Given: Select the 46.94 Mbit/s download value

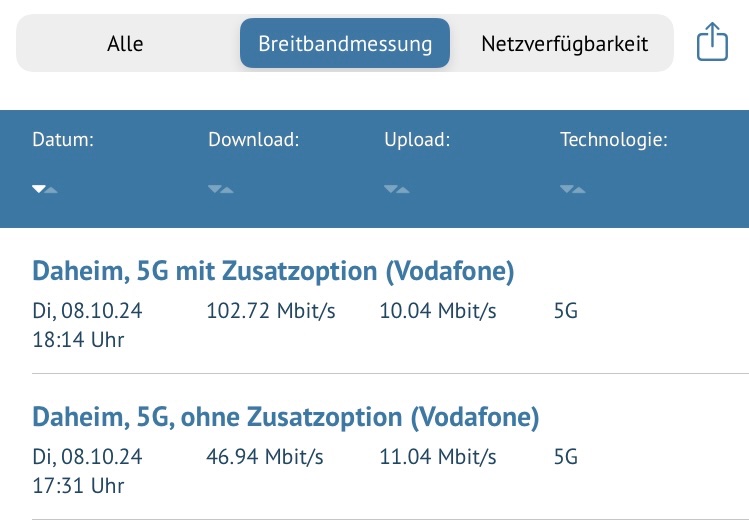Looking at the screenshot, I should 265,458.
